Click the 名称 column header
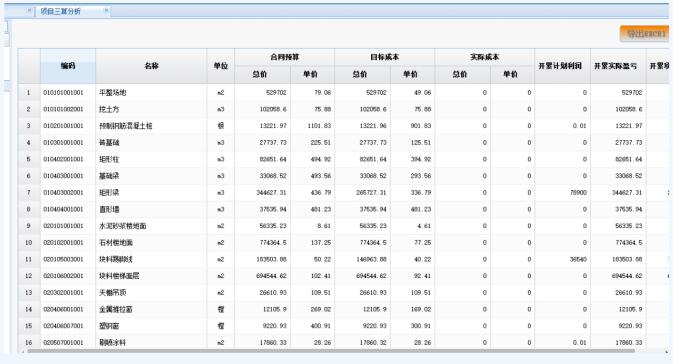 tap(151, 66)
